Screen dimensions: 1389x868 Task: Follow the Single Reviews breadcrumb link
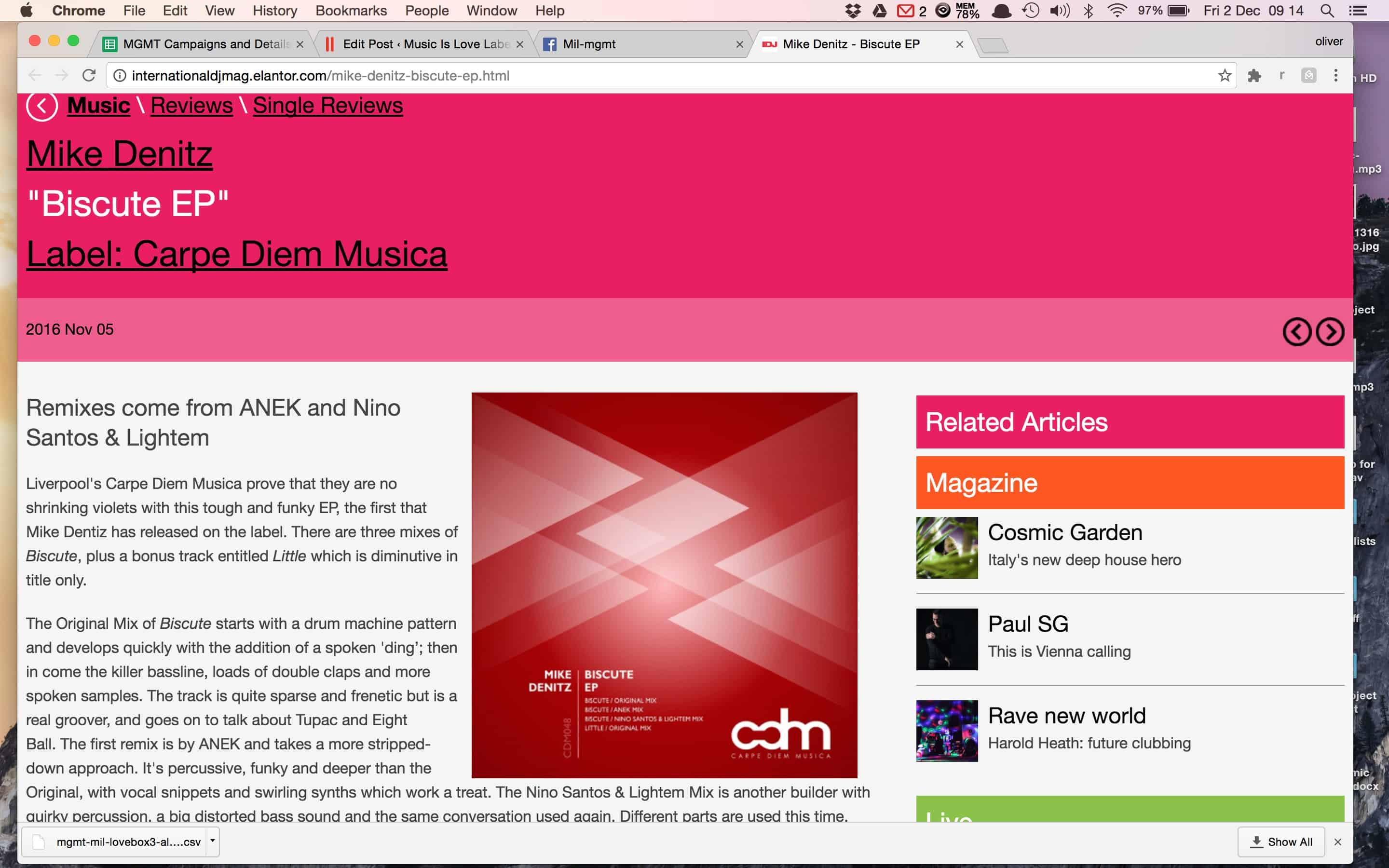pos(328,106)
